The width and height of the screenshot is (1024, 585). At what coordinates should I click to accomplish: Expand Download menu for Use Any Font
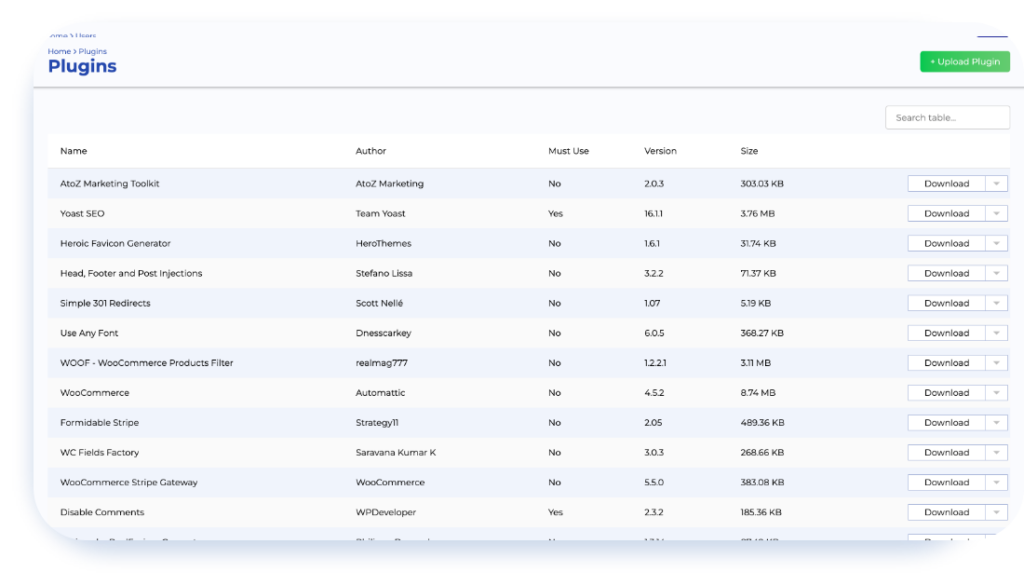pos(996,332)
